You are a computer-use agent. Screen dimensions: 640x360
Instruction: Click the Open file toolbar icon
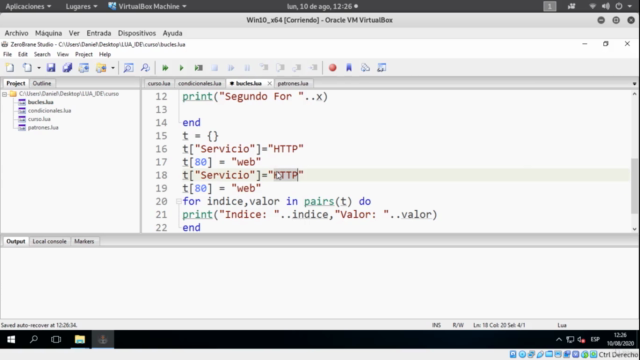(27, 68)
